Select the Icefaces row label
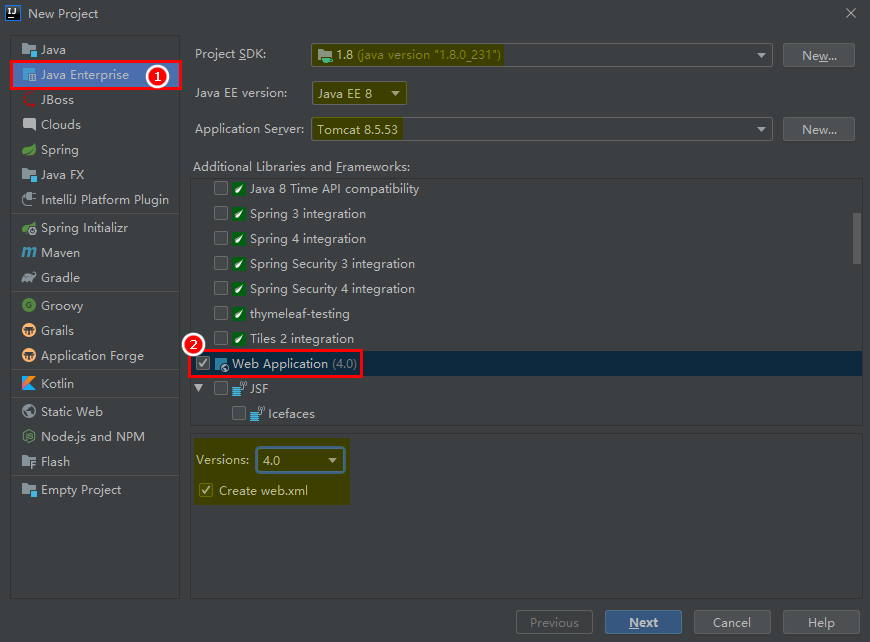 click(x=291, y=413)
